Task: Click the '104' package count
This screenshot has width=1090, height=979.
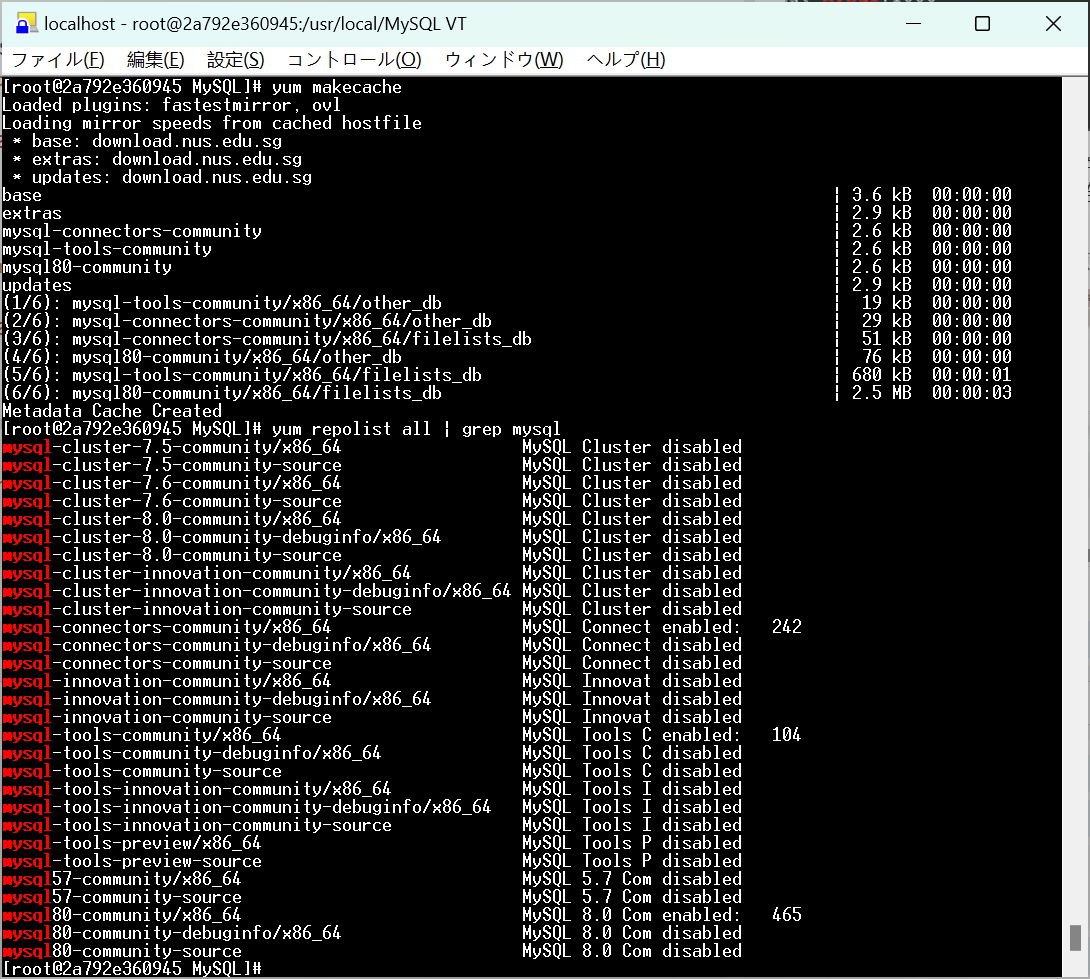Action: point(786,735)
